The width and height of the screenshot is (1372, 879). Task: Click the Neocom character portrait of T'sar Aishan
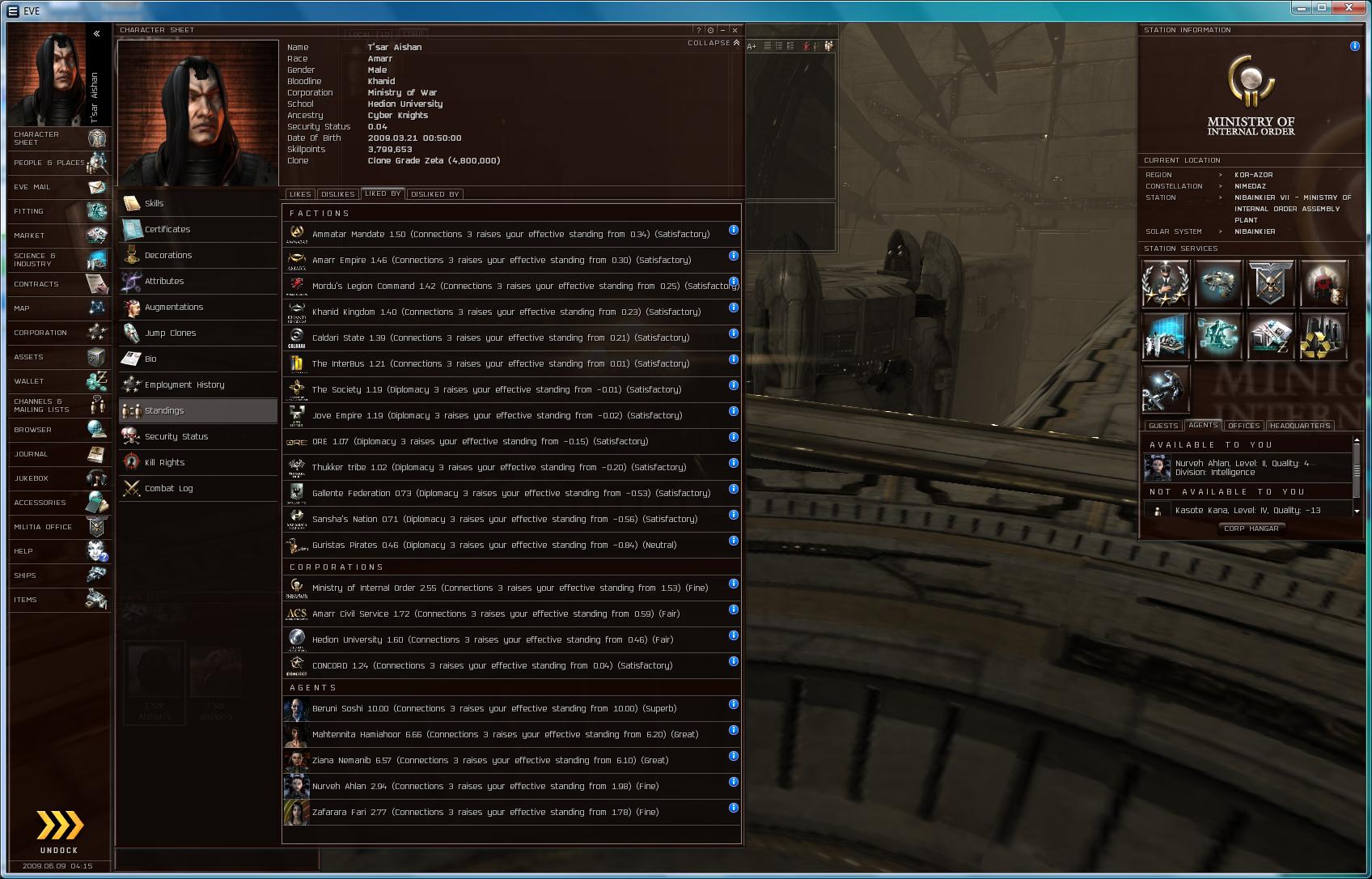tap(47, 74)
